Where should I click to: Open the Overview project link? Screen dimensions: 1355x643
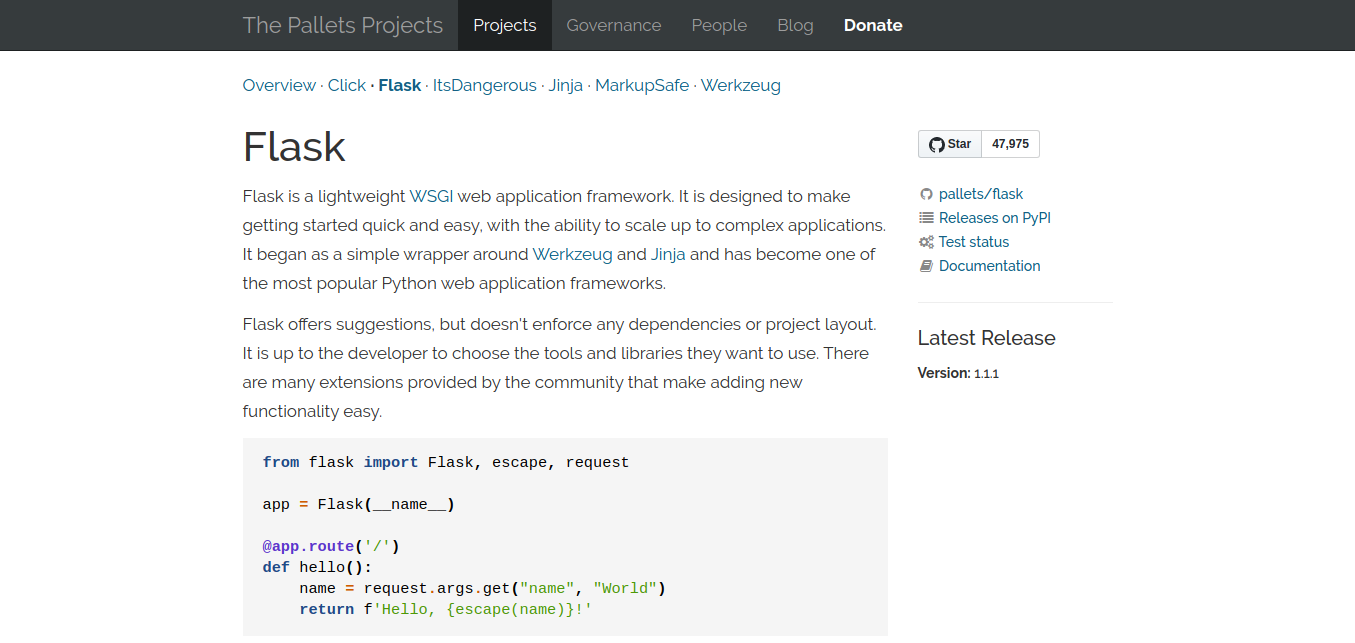(279, 85)
